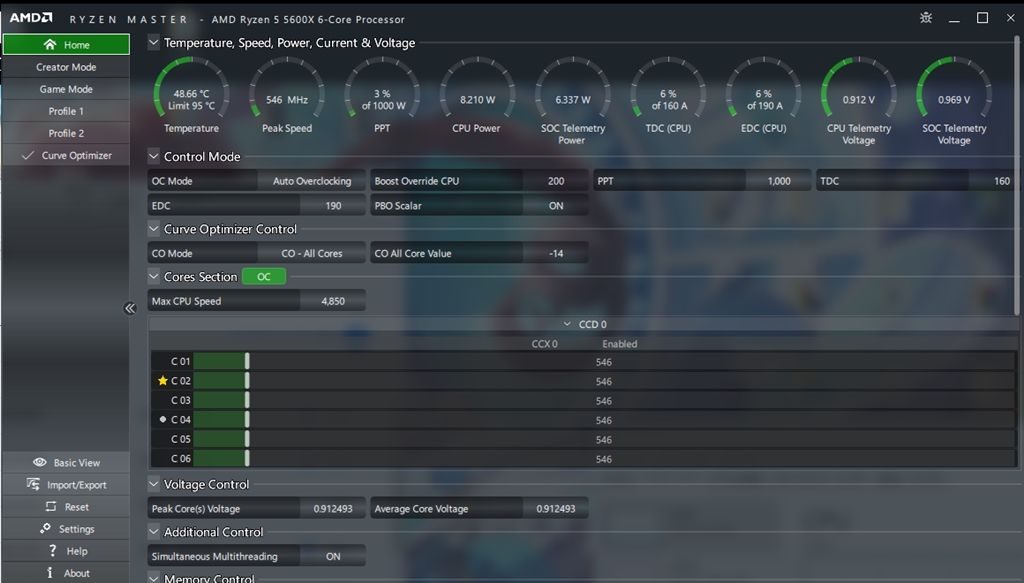Collapse the CCD 0 group chevron
Image resolution: width=1024 pixels, height=583 pixels.
tap(567, 324)
